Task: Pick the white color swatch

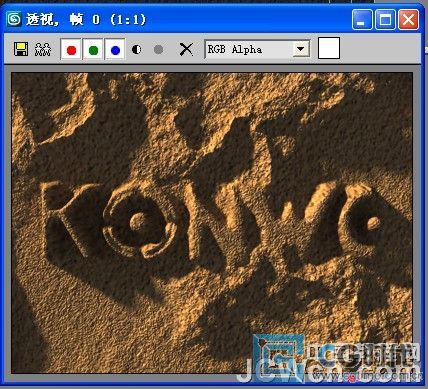Action: (329, 48)
